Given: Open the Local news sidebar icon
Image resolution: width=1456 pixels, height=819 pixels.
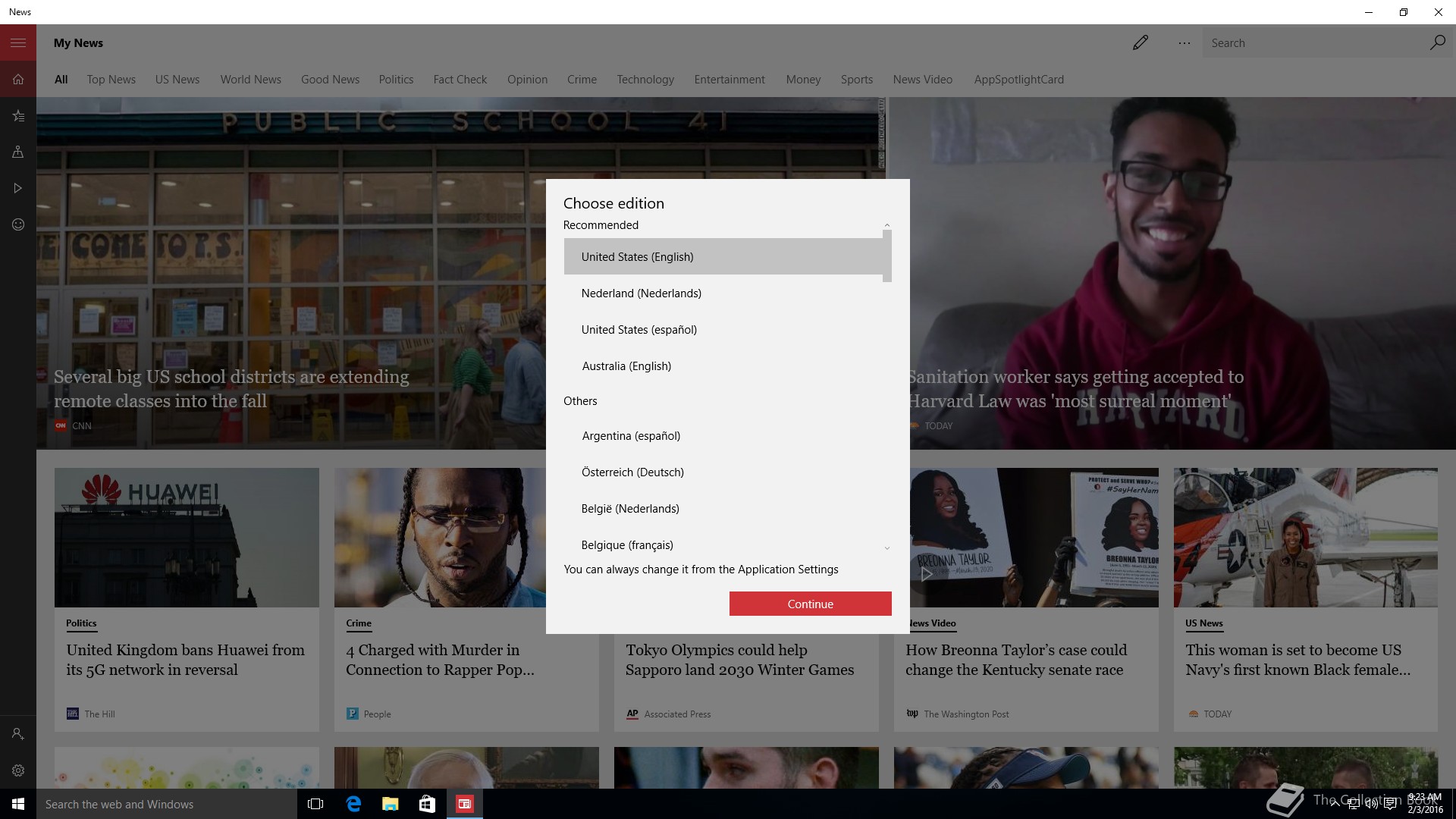Looking at the screenshot, I should coord(18,152).
